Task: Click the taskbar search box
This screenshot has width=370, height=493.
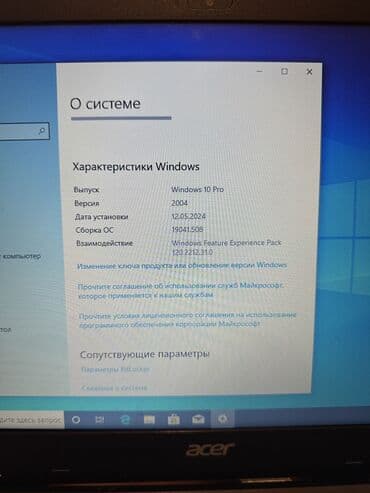Action: (31, 420)
